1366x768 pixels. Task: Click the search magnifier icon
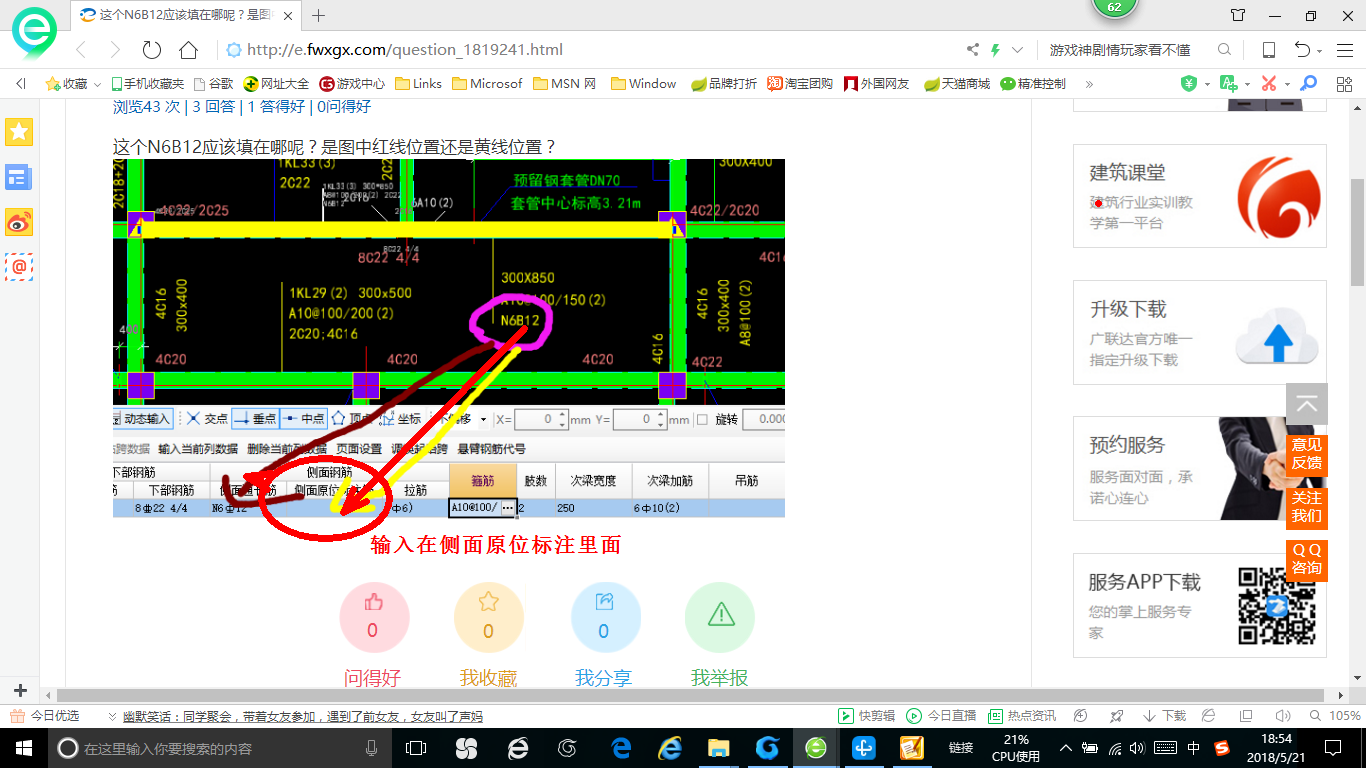(x=1224, y=50)
